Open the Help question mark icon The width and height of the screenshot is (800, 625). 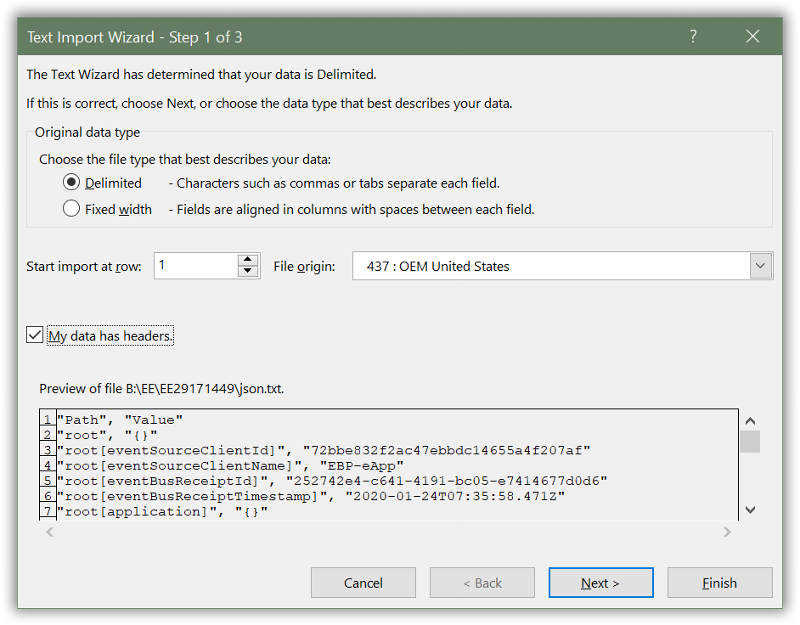692,35
